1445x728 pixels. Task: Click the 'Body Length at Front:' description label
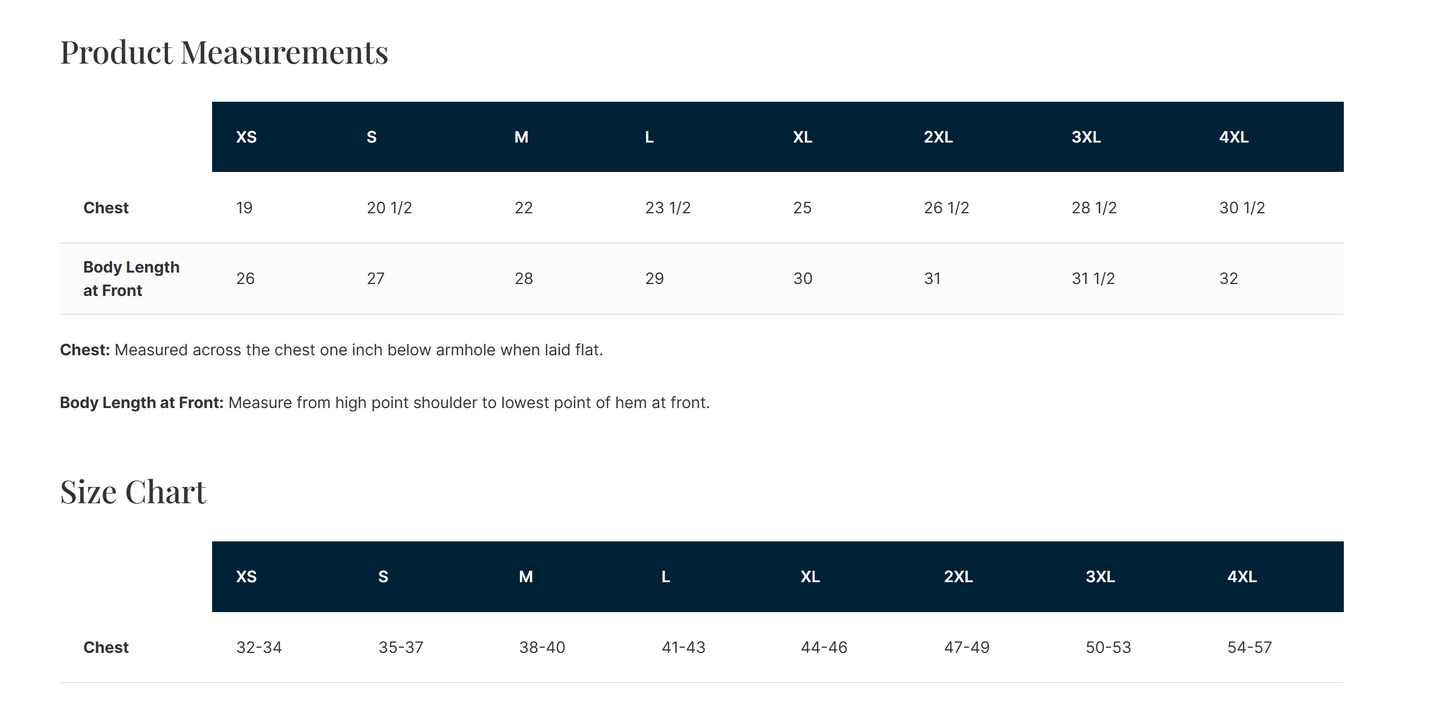141,403
